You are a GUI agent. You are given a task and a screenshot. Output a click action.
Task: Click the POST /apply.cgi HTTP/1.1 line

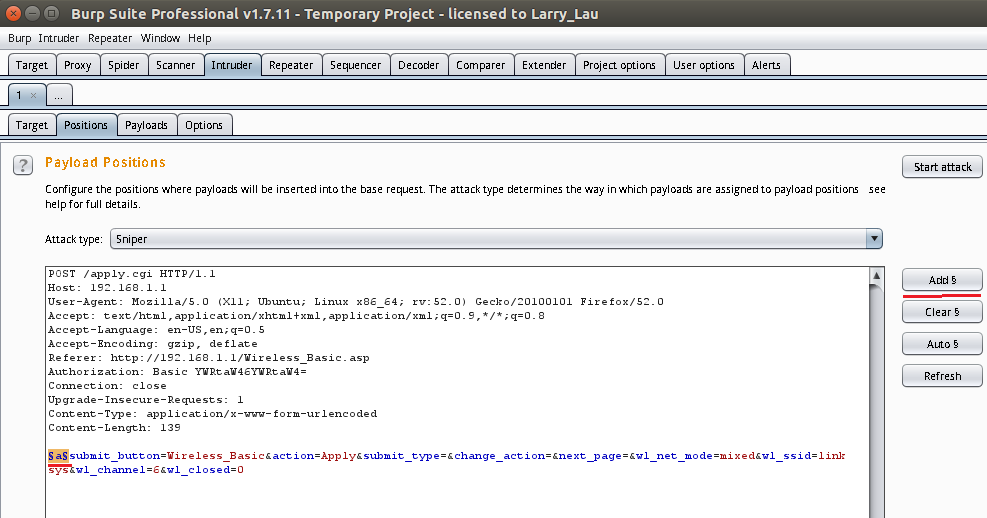click(132, 274)
